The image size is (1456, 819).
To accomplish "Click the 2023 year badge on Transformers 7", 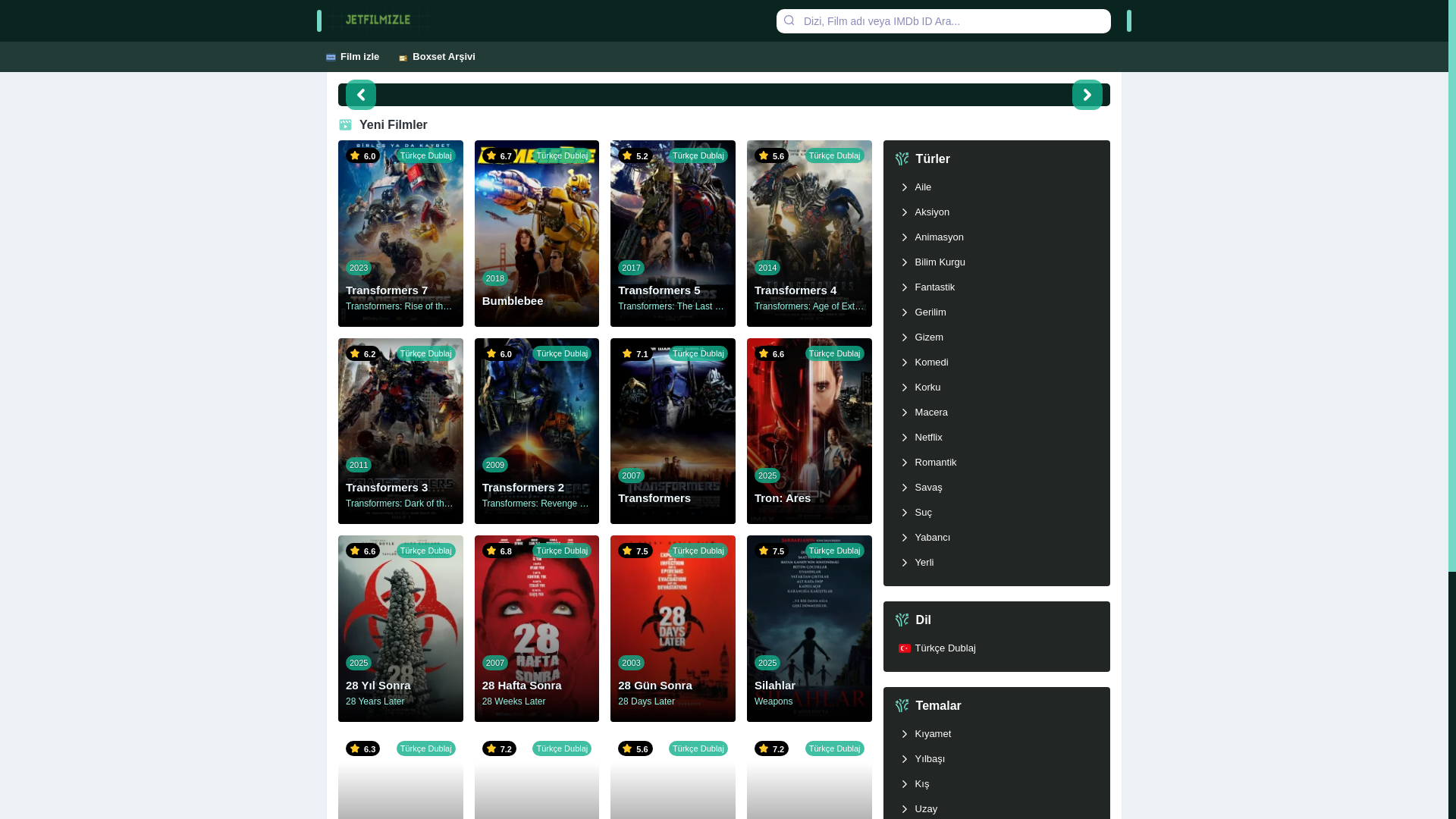I will coord(359,268).
